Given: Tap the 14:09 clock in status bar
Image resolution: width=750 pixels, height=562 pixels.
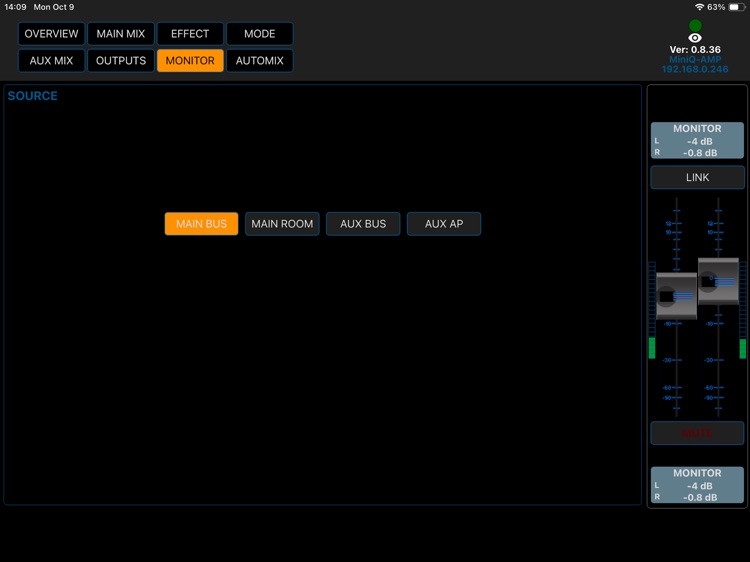Looking at the screenshot, I should pos(15,7).
